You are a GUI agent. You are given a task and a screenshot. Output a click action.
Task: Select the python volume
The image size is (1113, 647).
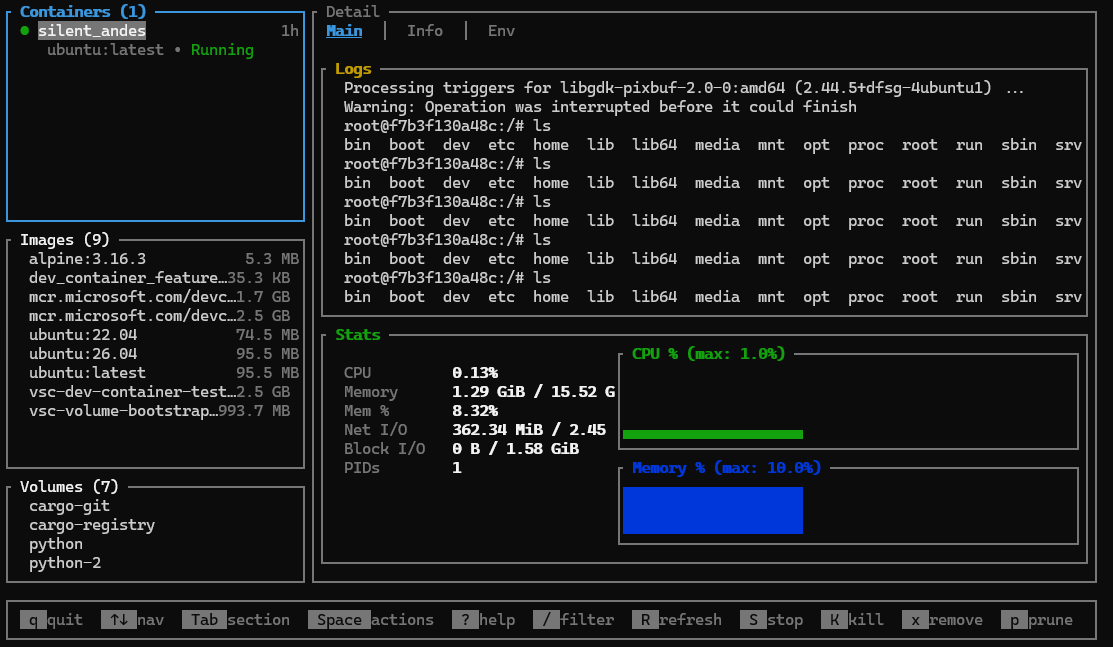click(x=56, y=544)
